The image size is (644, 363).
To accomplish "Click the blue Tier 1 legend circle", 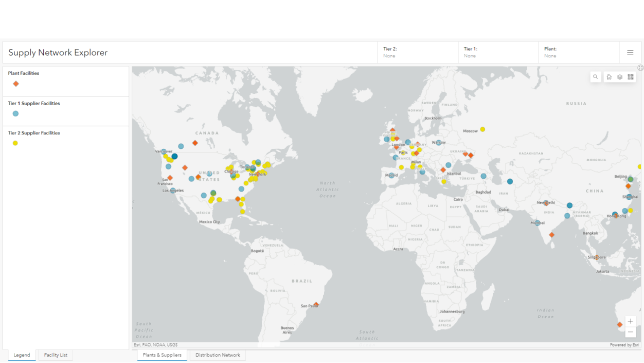I will pyautogui.click(x=16, y=114).
